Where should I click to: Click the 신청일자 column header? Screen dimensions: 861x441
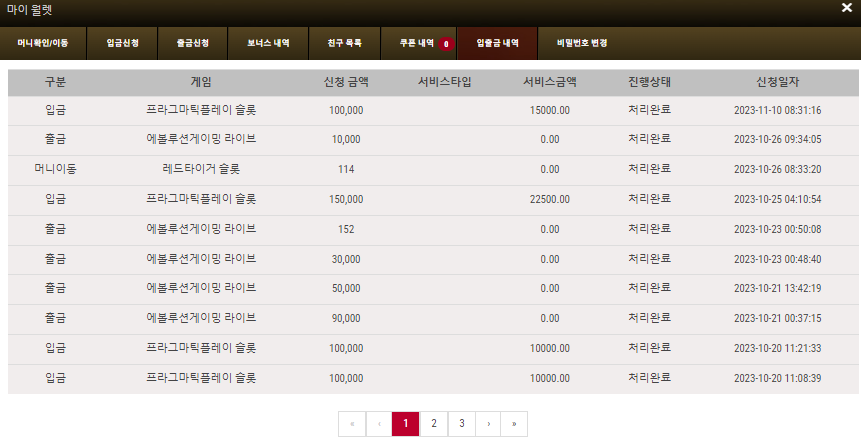[778, 82]
